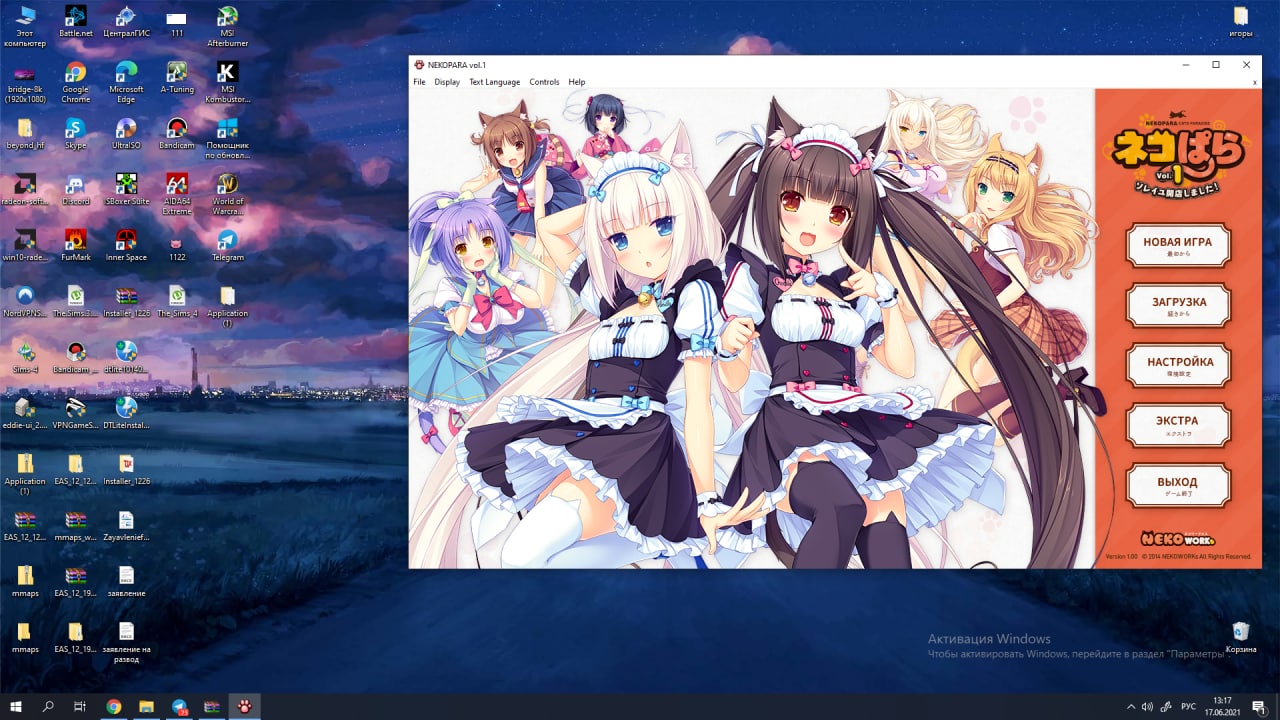The height and width of the screenshot is (720, 1280).
Task: Launch World of Warcraft shortcut
Action: click(227, 194)
